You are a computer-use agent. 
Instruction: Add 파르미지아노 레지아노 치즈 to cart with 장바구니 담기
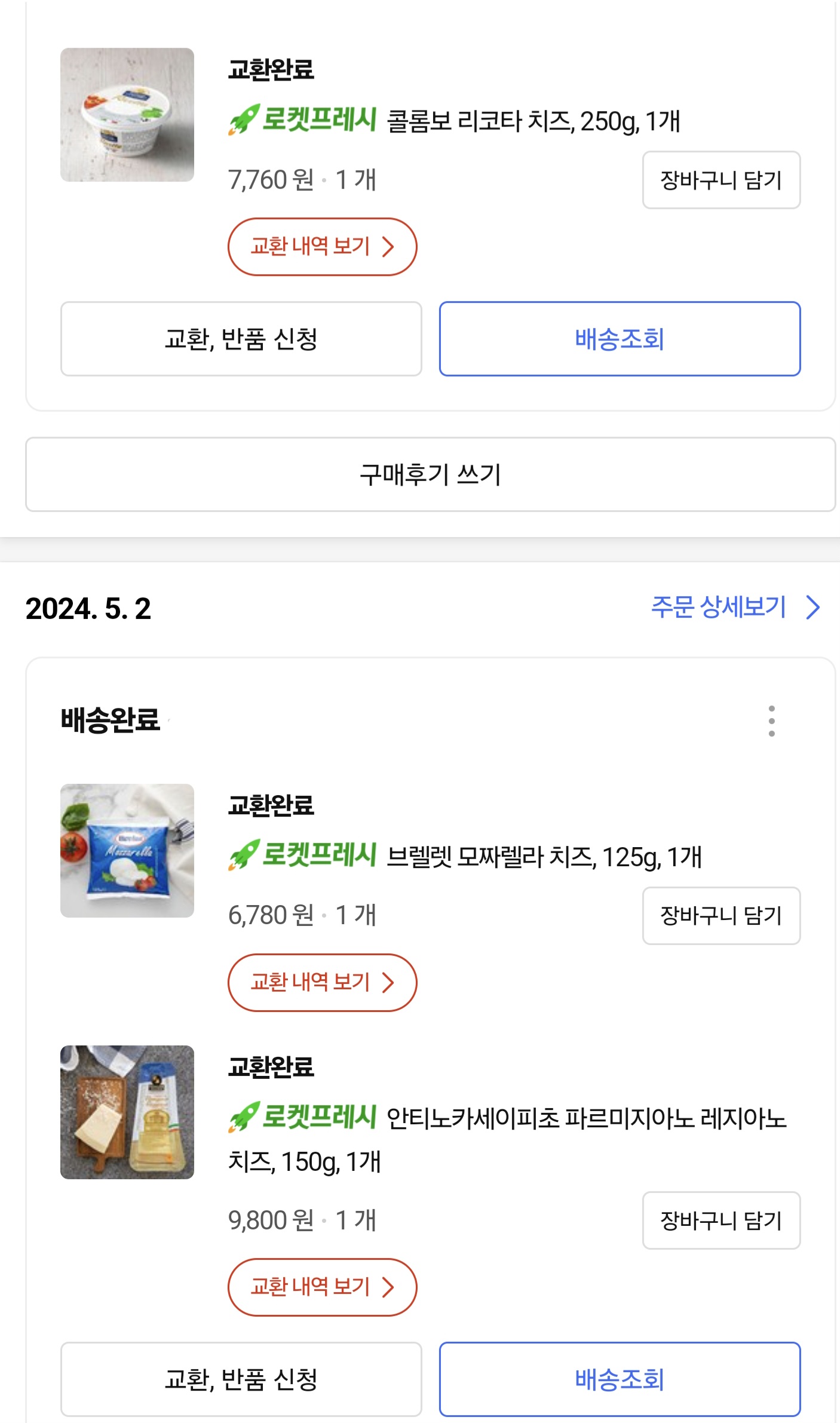[x=721, y=1220]
